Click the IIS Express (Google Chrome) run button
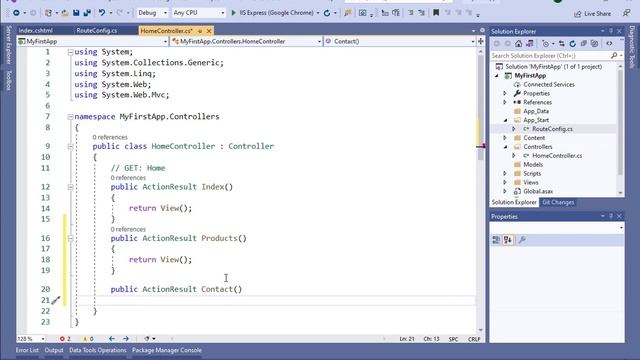 point(275,13)
